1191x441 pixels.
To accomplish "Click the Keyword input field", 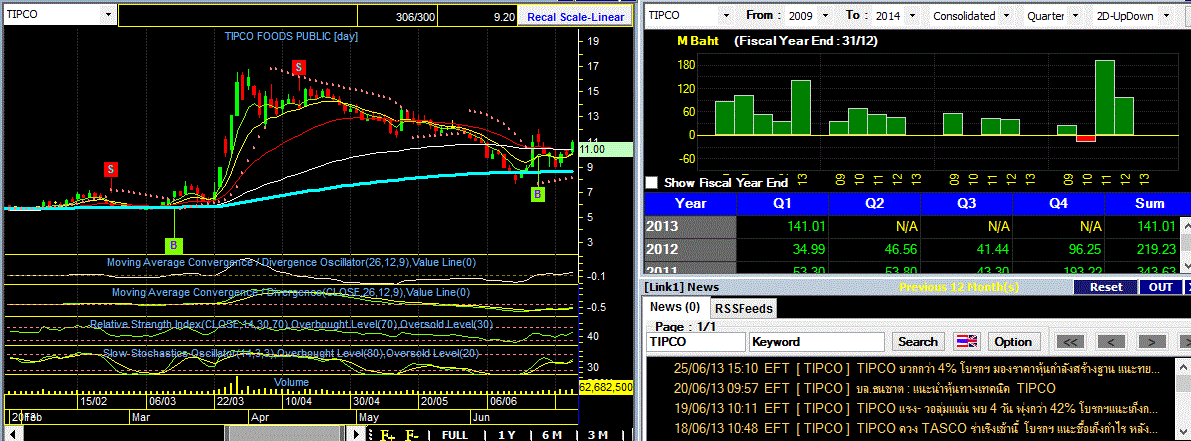I will [x=817, y=342].
